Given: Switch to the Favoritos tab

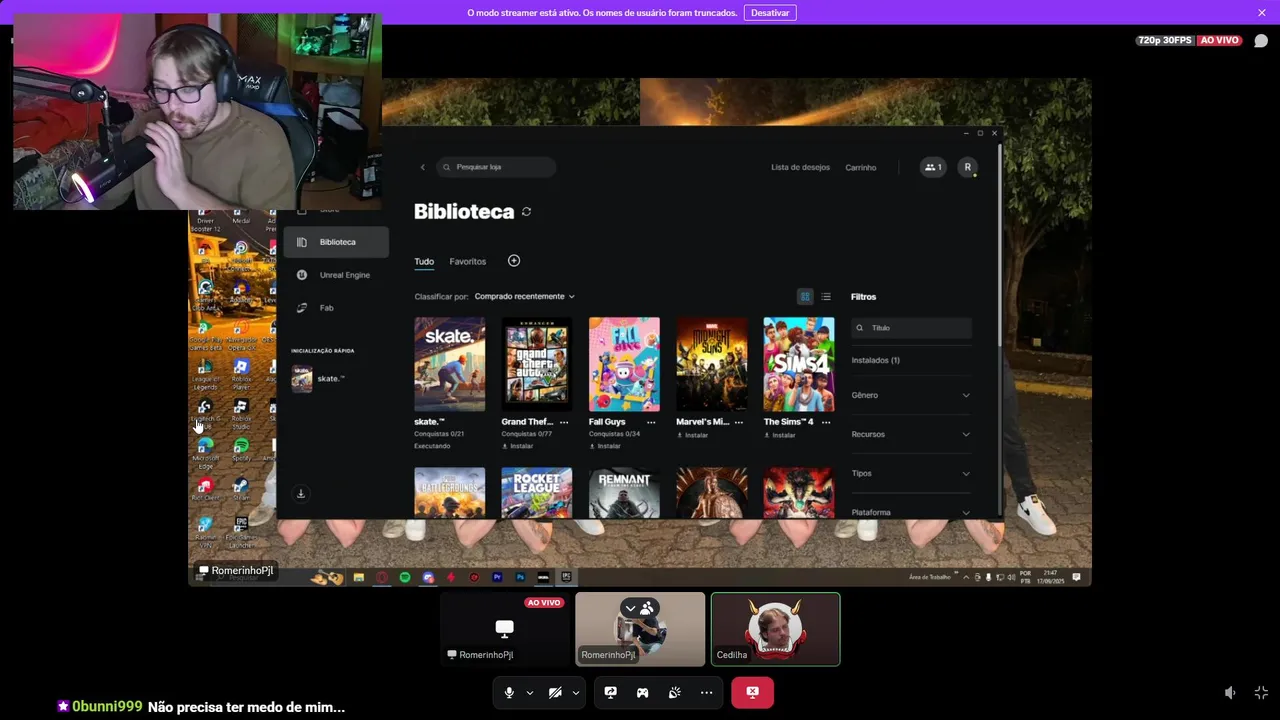Looking at the screenshot, I should click(x=467, y=261).
